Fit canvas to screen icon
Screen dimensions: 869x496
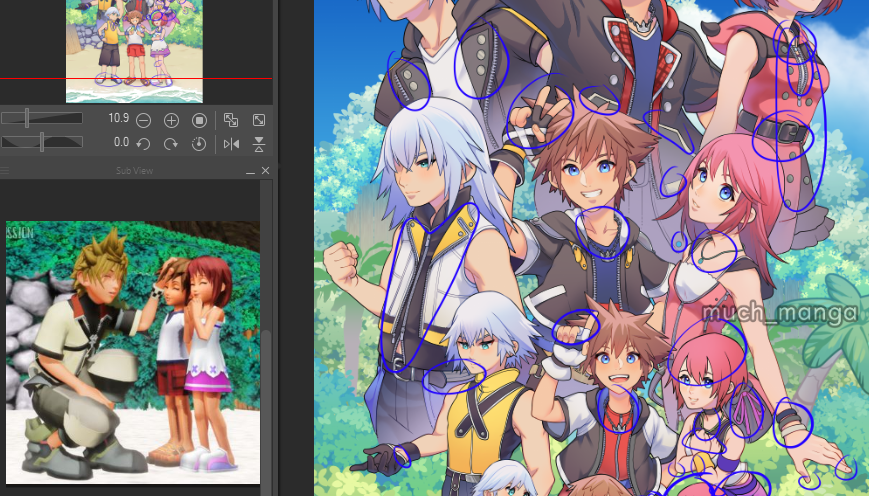pos(259,120)
